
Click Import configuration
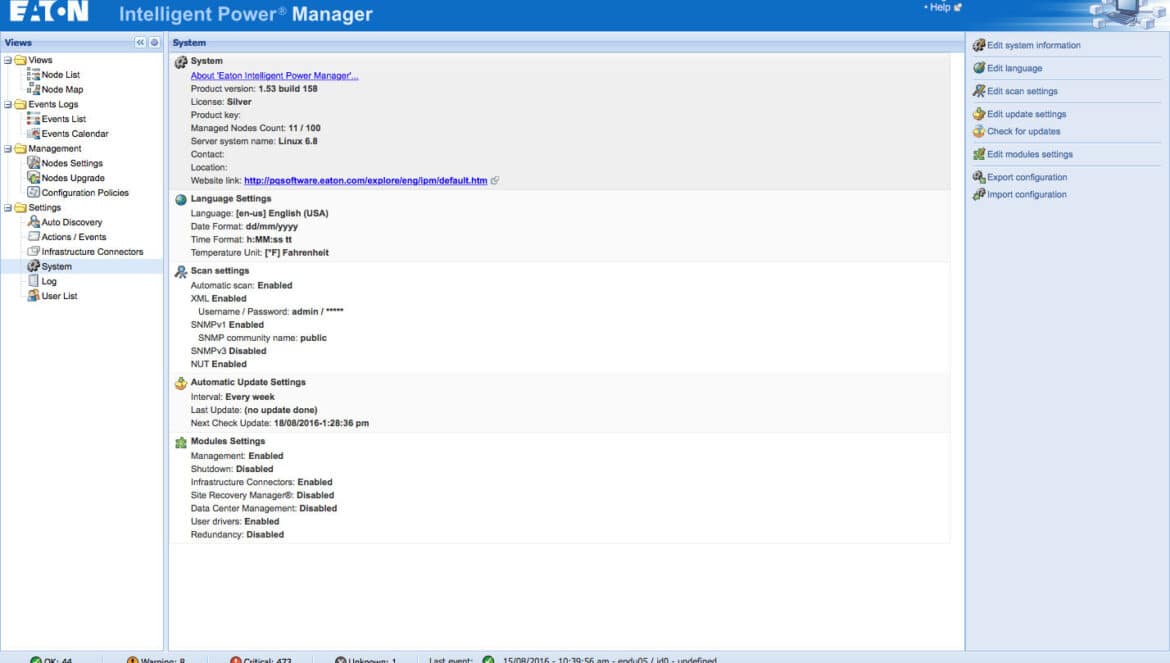1027,195
